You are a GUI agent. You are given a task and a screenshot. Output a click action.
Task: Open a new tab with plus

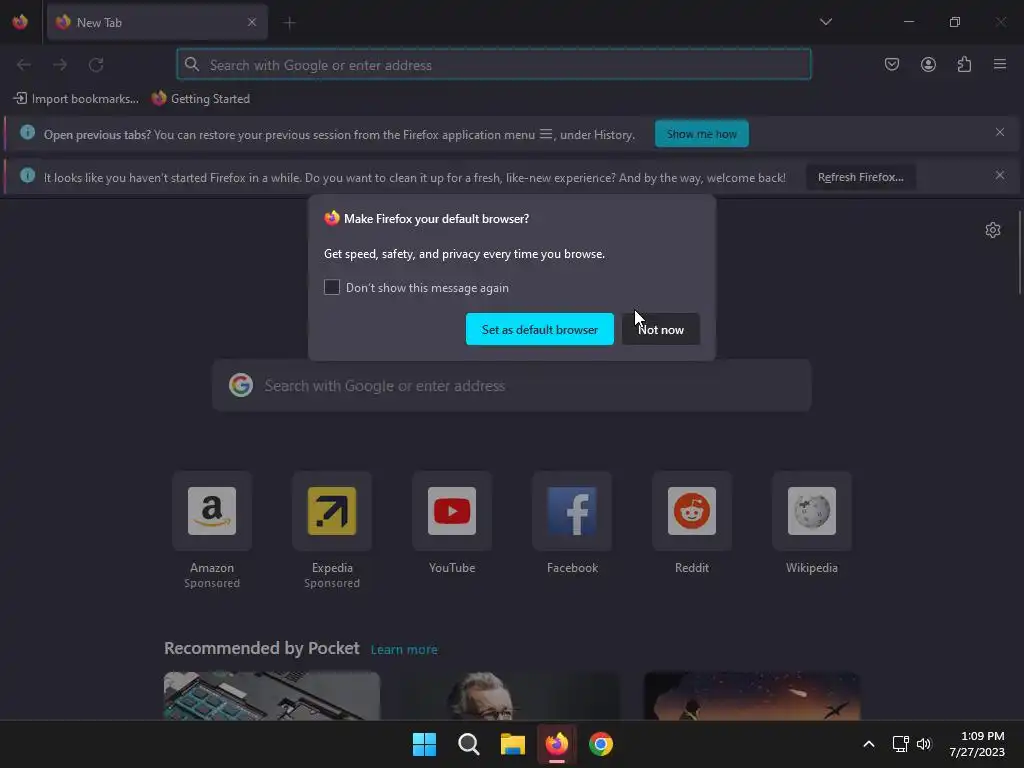pos(289,23)
